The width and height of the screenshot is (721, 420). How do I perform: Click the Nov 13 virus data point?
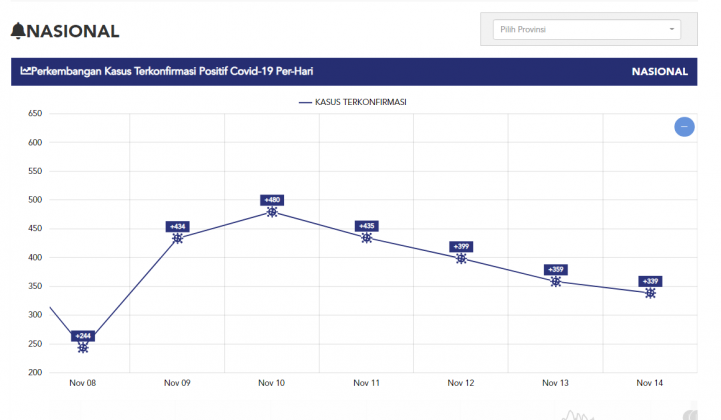(x=556, y=281)
